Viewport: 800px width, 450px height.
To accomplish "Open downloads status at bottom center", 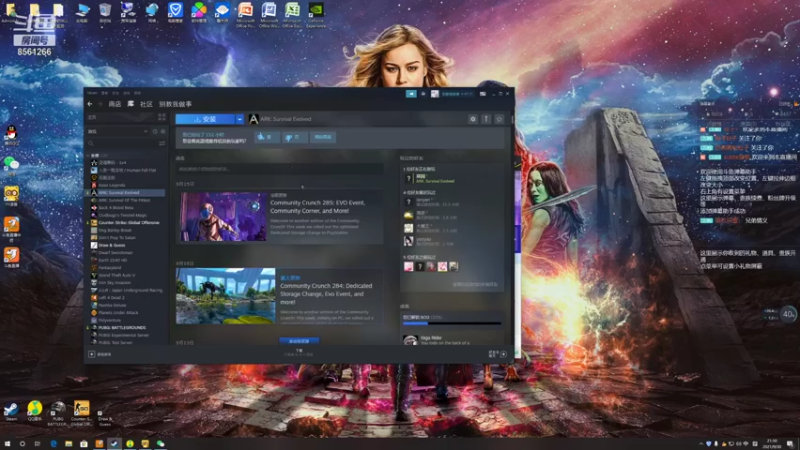I will coord(299,353).
